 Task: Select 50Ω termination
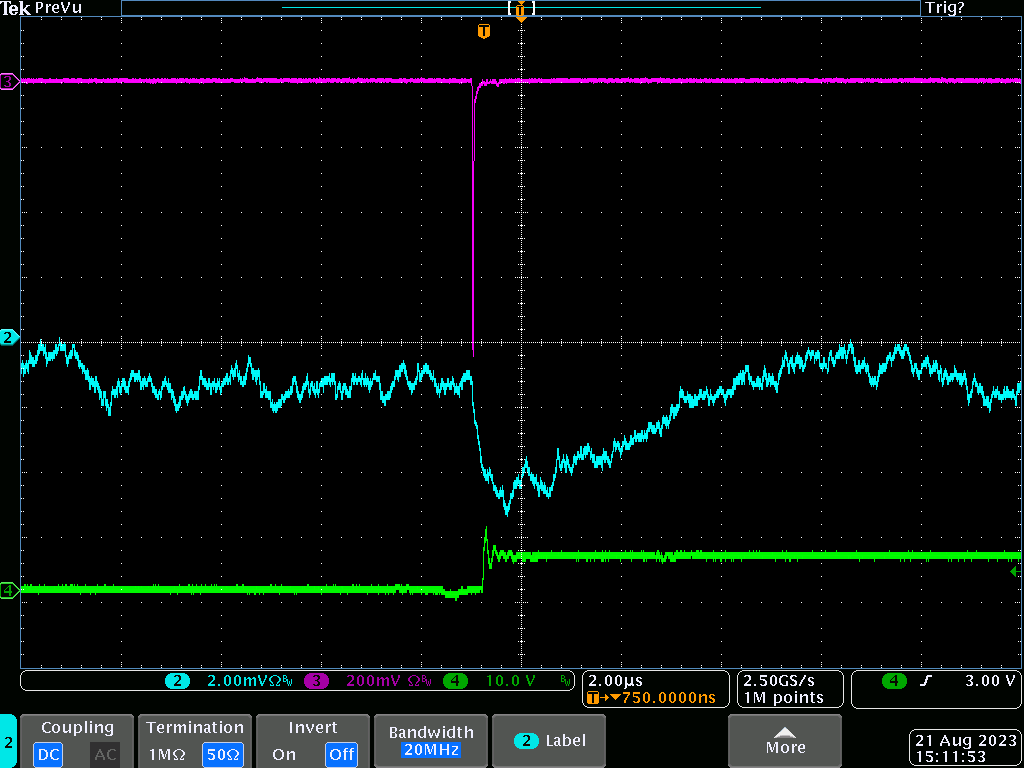(222, 754)
